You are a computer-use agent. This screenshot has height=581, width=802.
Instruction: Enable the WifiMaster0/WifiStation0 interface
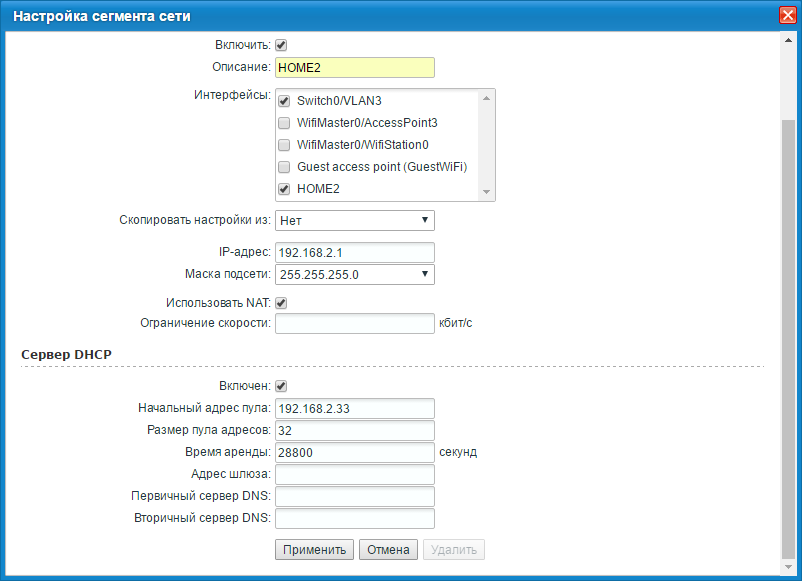[284, 145]
